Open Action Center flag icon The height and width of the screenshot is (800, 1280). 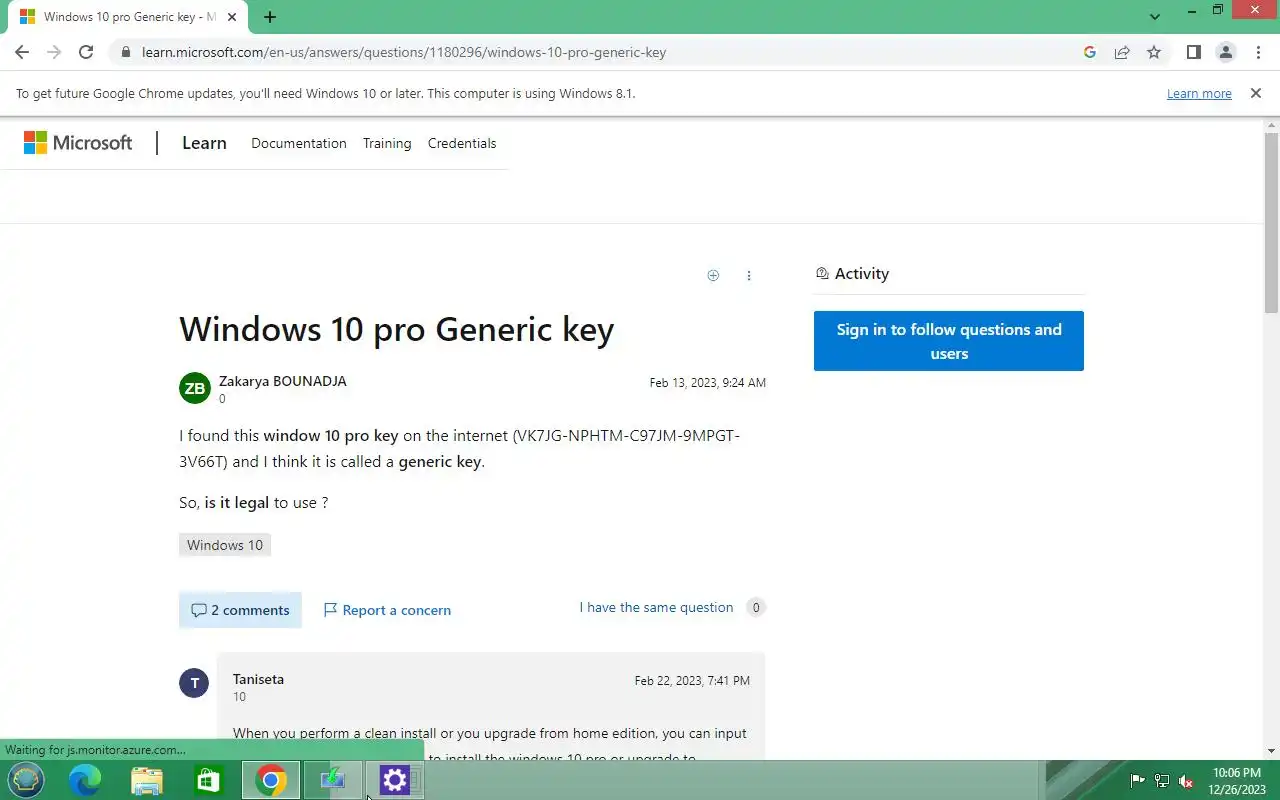pyautogui.click(x=1137, y=781)
